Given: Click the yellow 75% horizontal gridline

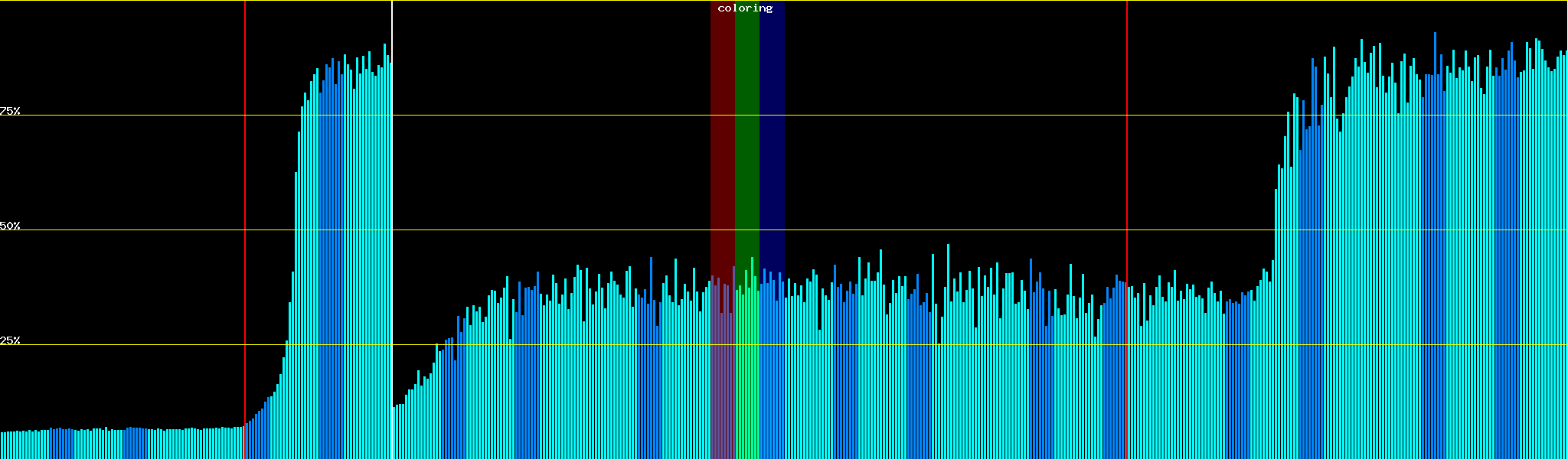Looking at the screenshot, I should click(919, 116).
